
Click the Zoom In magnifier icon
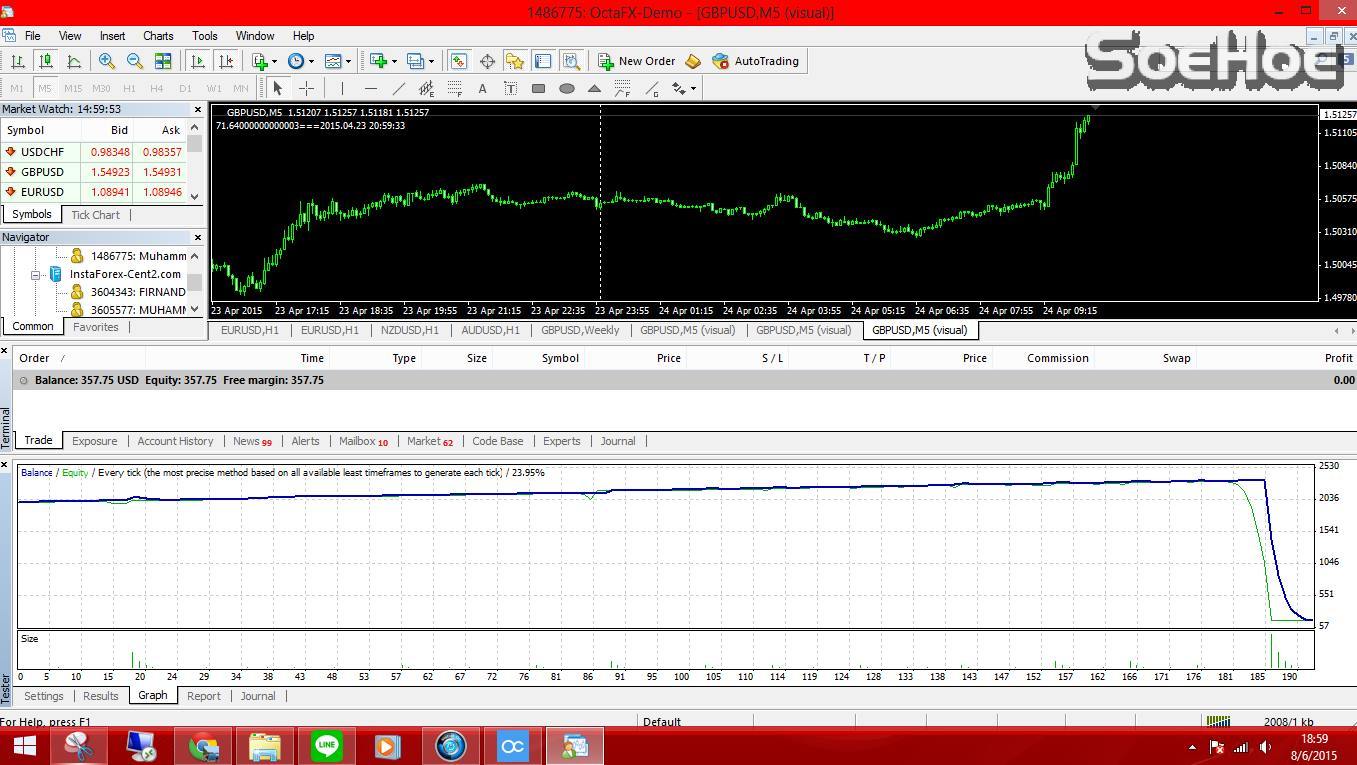(x=106, y=61)
